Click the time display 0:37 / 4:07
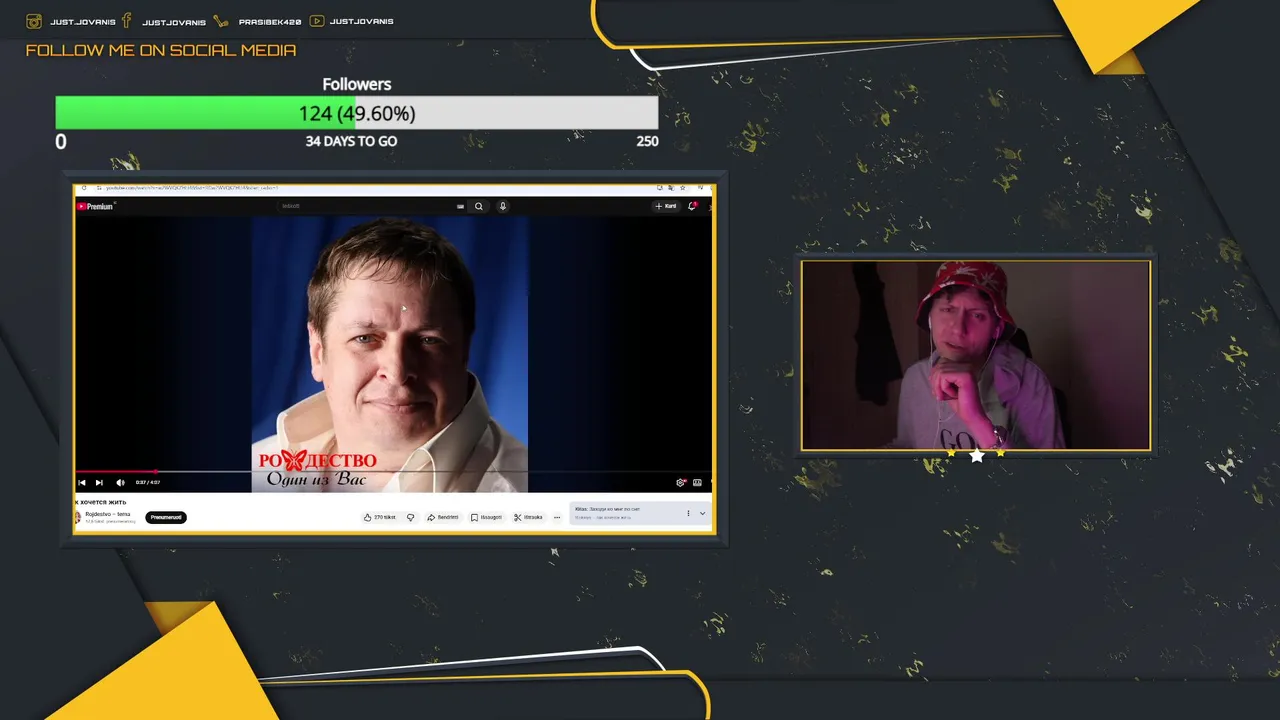The image size is (1280, 720). 148,482
